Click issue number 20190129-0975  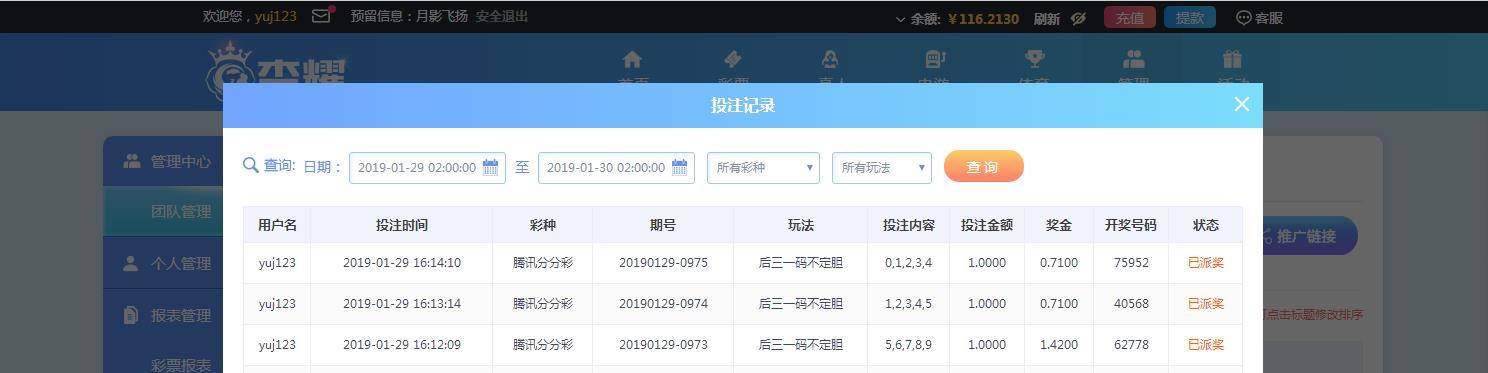point(663,263)
